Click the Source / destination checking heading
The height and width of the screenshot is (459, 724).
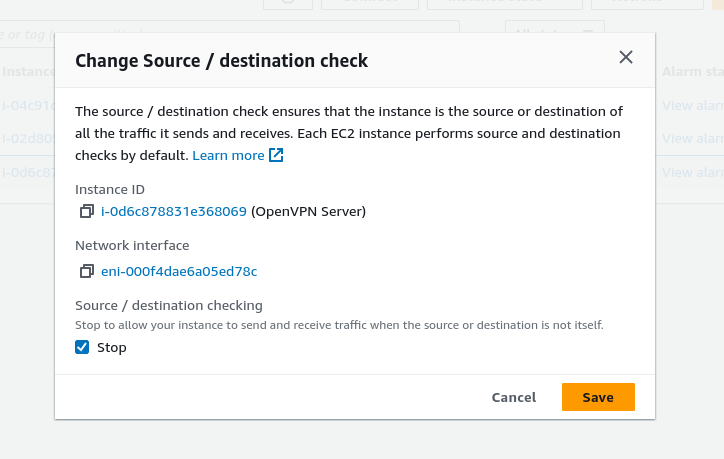(x=169, y=305)
